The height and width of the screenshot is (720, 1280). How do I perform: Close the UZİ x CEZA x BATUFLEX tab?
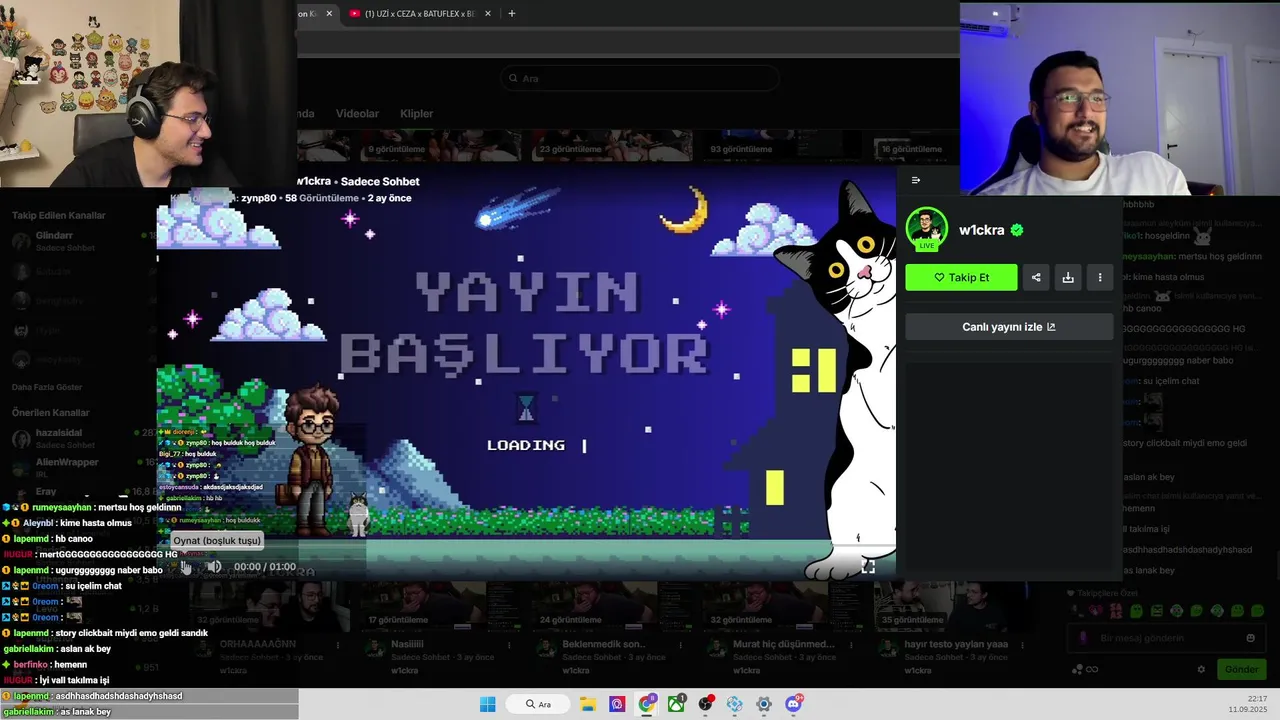[x=488, y=14]
